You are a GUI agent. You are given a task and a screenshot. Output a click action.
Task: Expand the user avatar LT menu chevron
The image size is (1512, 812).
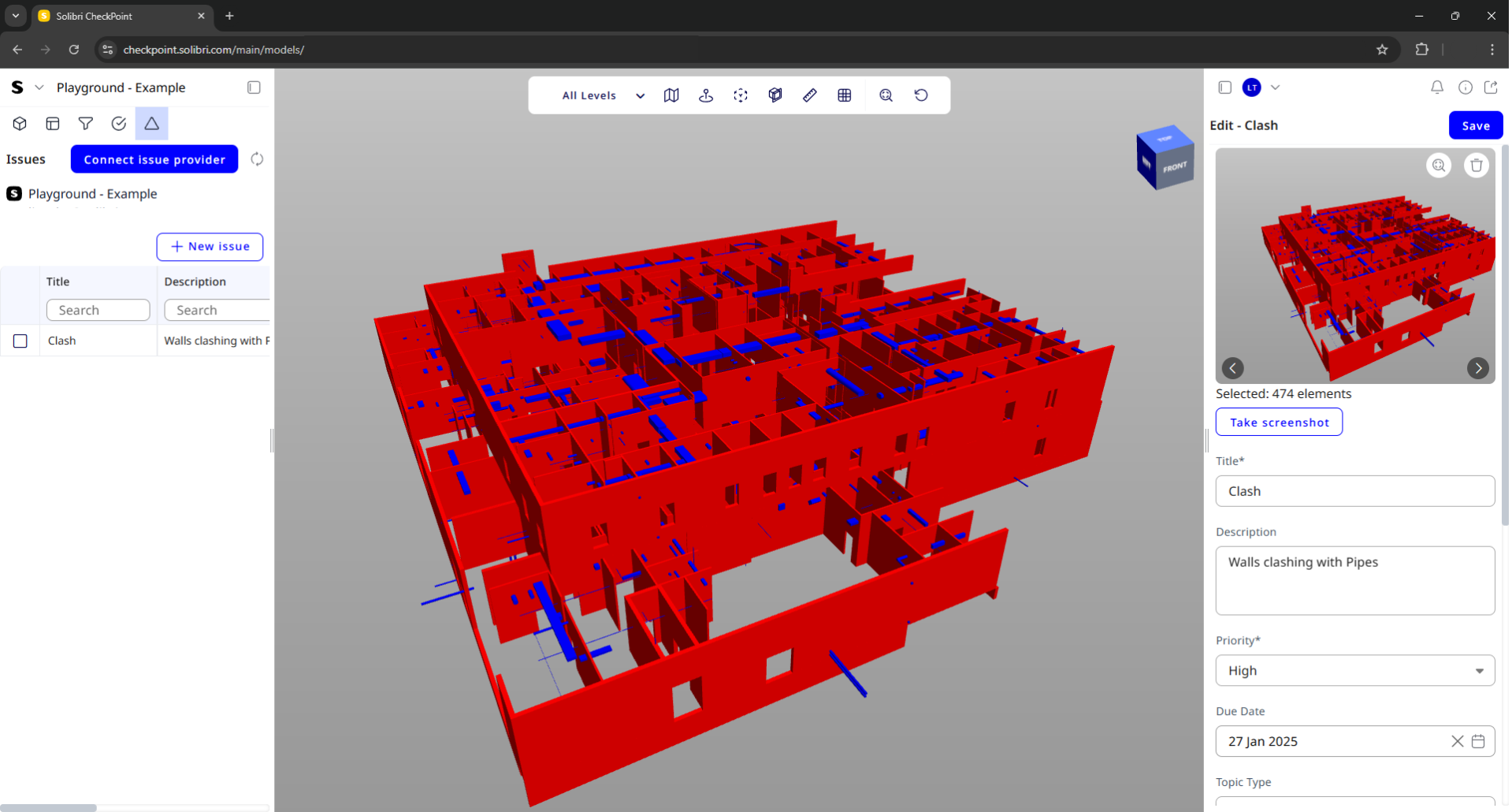tap(1275, 88)
